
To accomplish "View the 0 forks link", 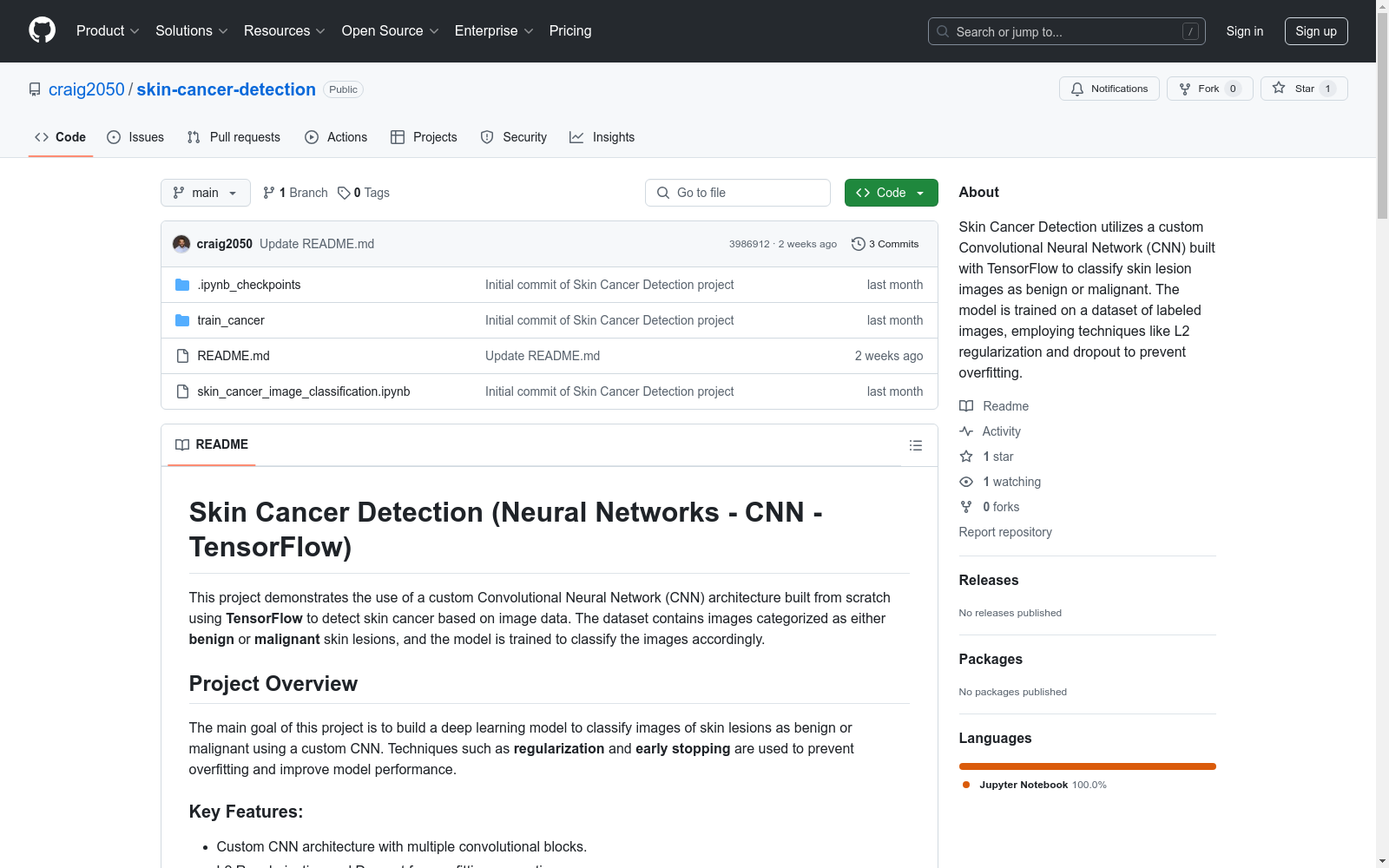I will point(990,507).
